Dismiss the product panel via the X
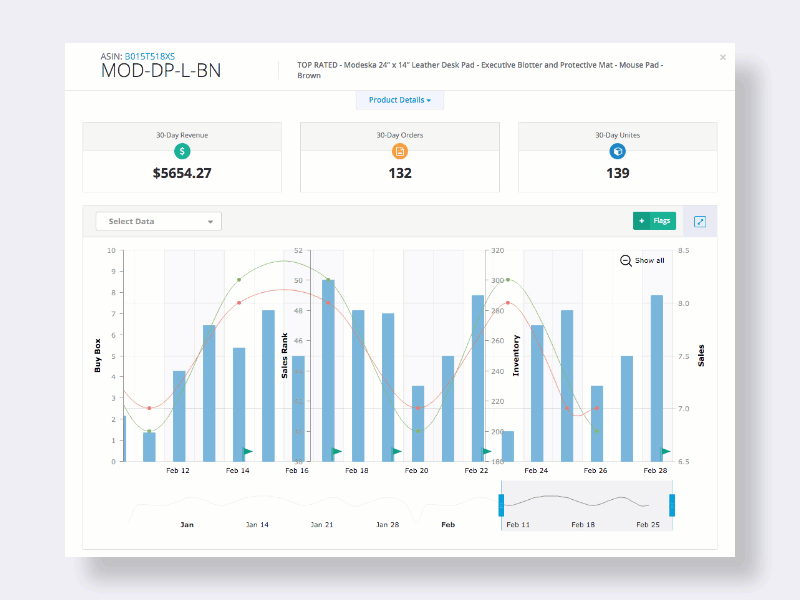800x600 pixels. (723, 57)
